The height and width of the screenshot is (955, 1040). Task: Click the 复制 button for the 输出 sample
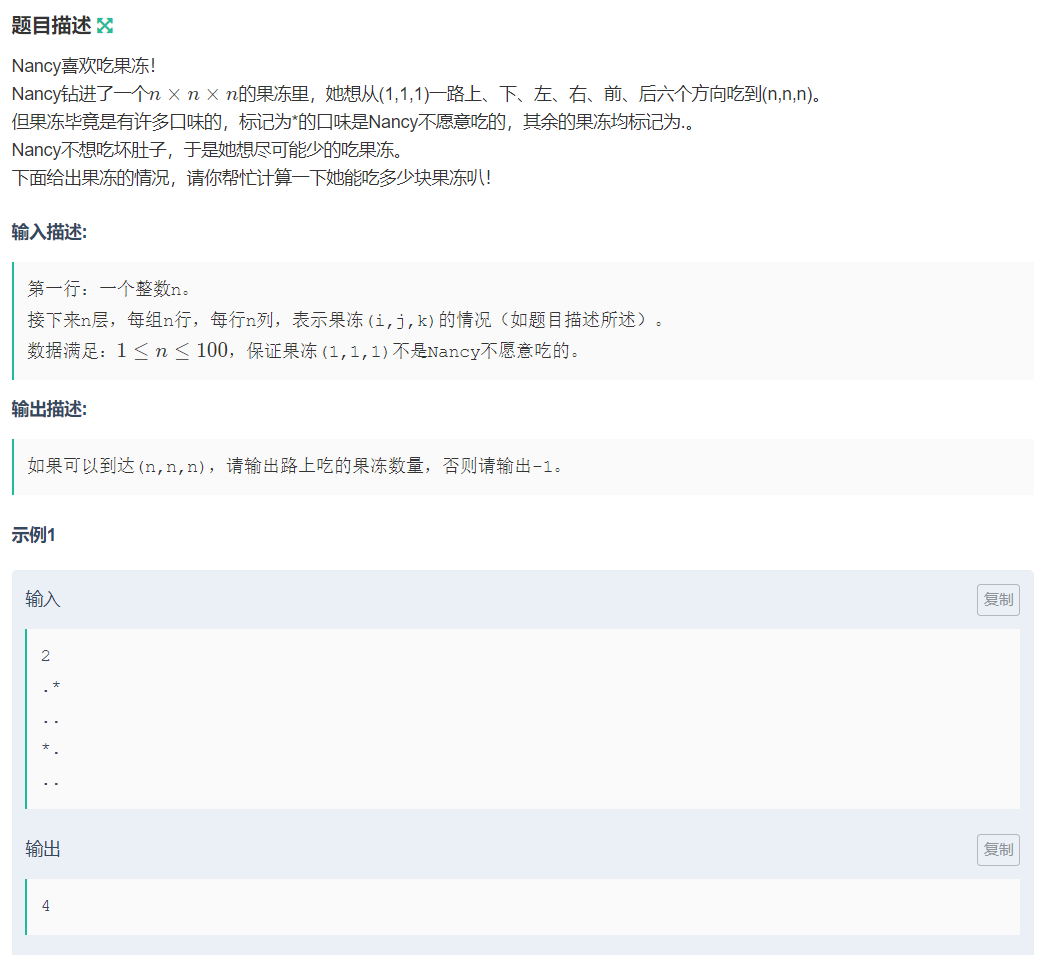tap(998, 850)
